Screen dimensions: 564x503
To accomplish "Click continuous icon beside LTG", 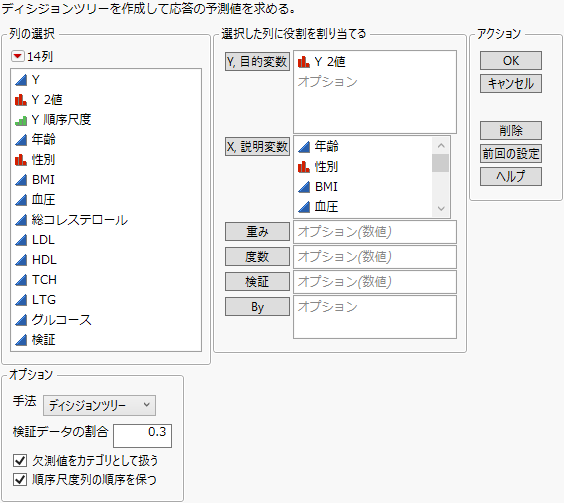I will tap(21, 300).
